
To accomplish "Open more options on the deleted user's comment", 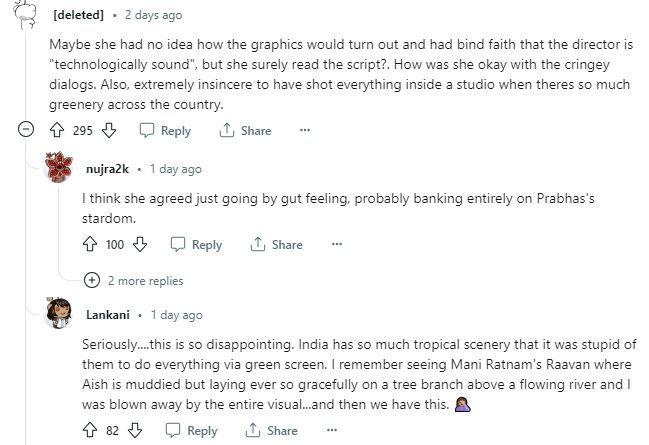I will click(305, 130).
